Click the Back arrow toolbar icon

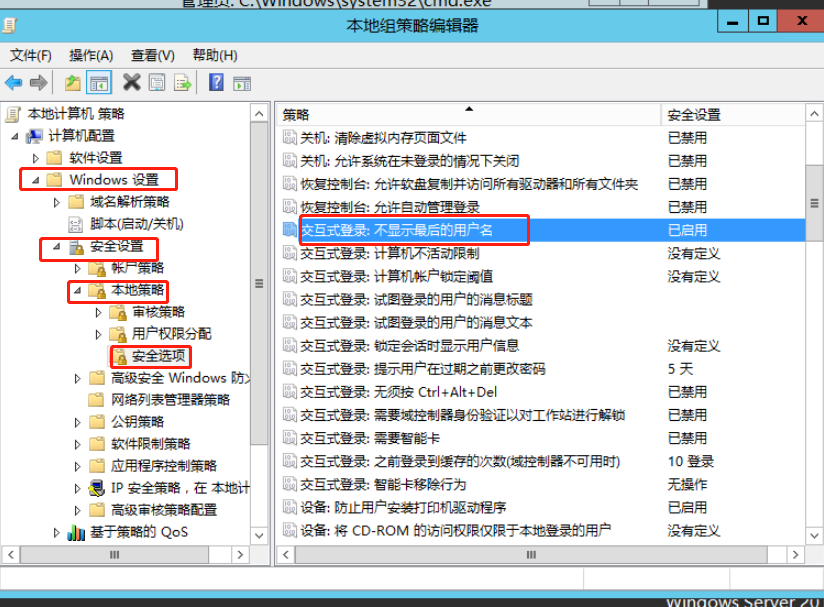click(x=14, y=83)
